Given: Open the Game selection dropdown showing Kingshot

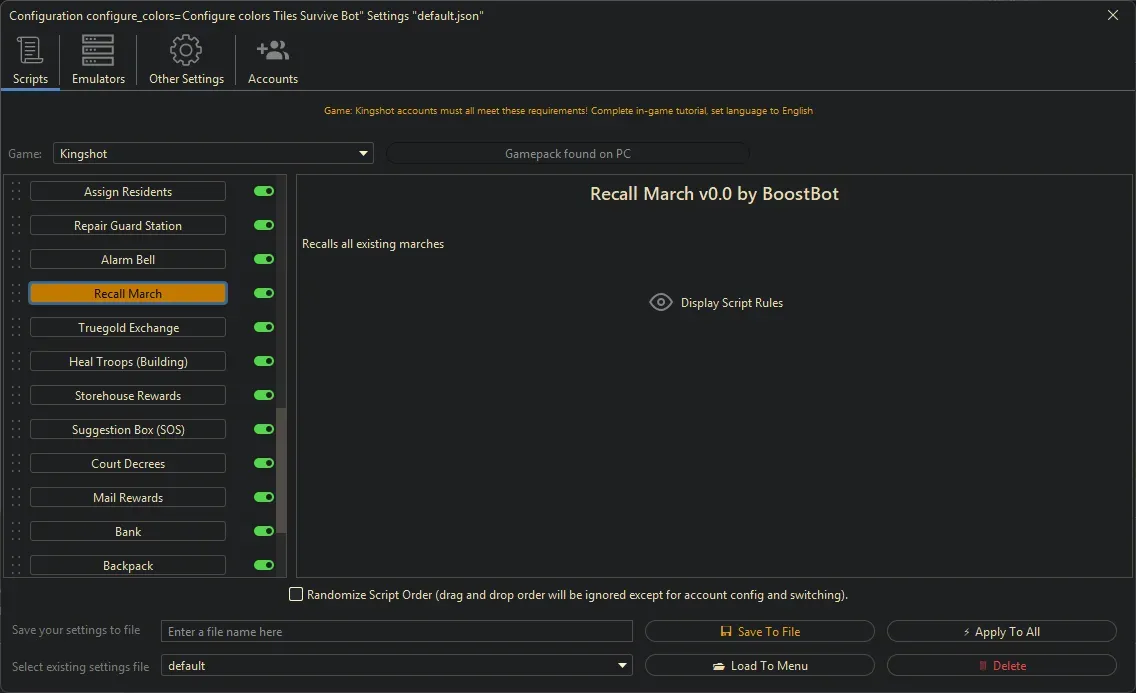Looking at the screenshot, I should (362, 153).
